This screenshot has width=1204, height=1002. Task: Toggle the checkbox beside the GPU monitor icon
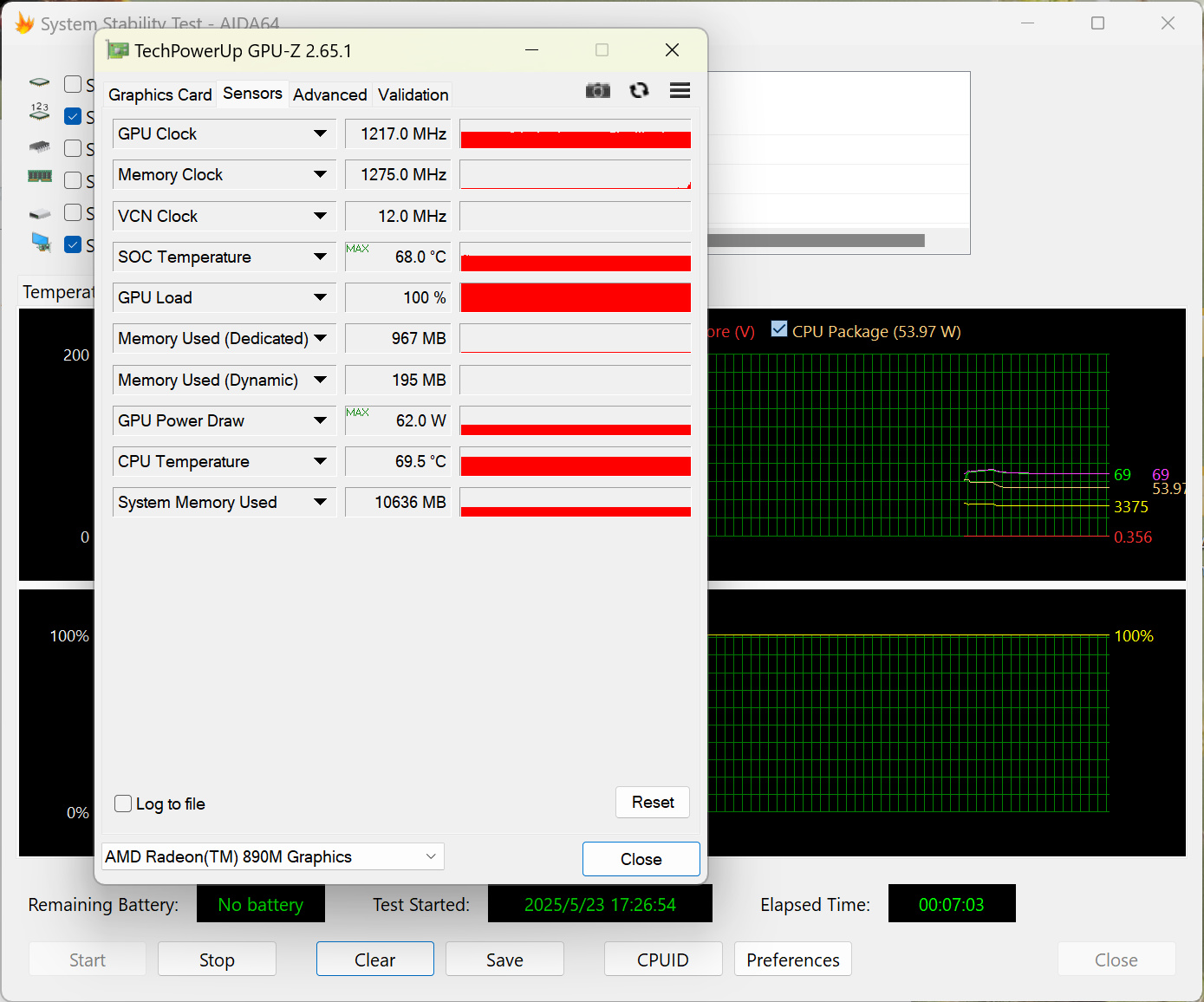coord(73,244)
